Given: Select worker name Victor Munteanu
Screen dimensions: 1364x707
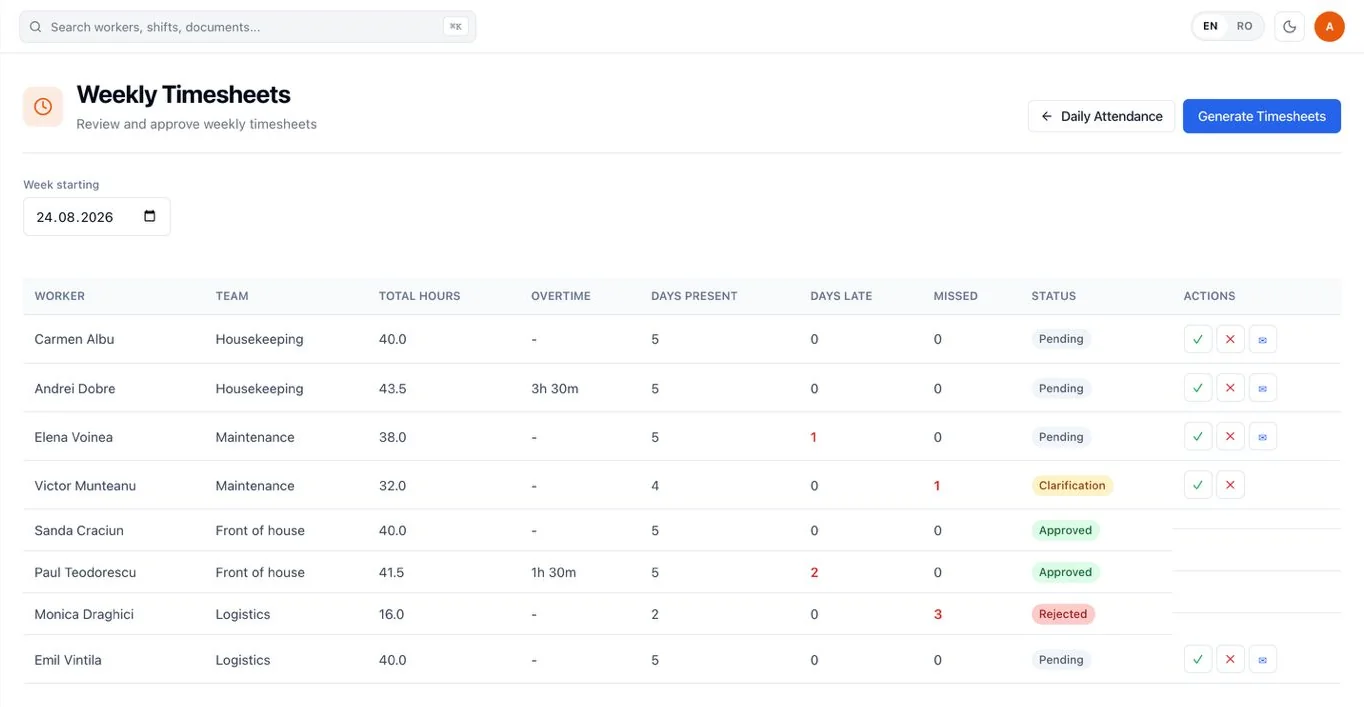Looking at the screenshot, I should 85,485.
